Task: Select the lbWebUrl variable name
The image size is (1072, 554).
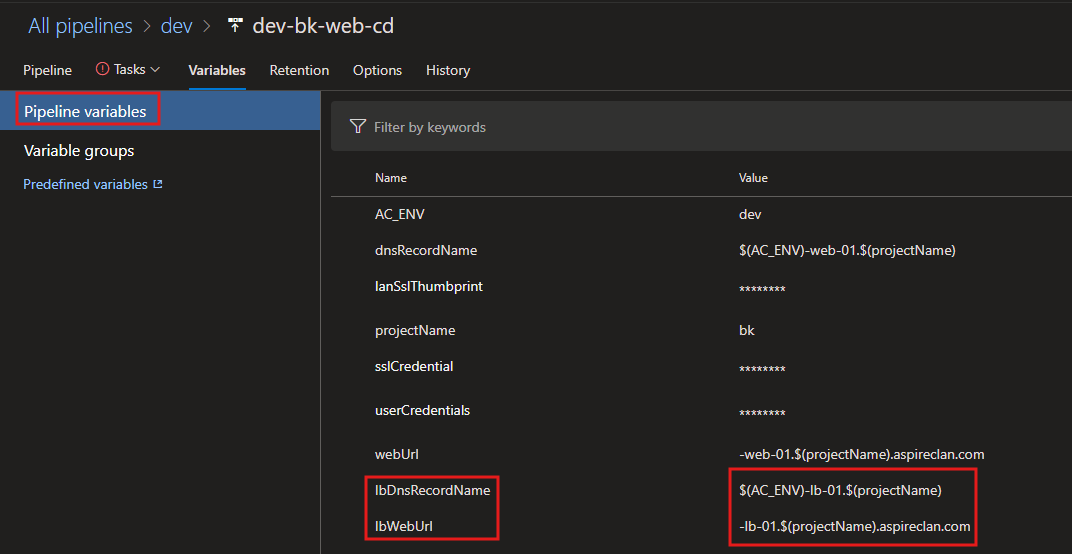Action: click(x=404, y=526)
